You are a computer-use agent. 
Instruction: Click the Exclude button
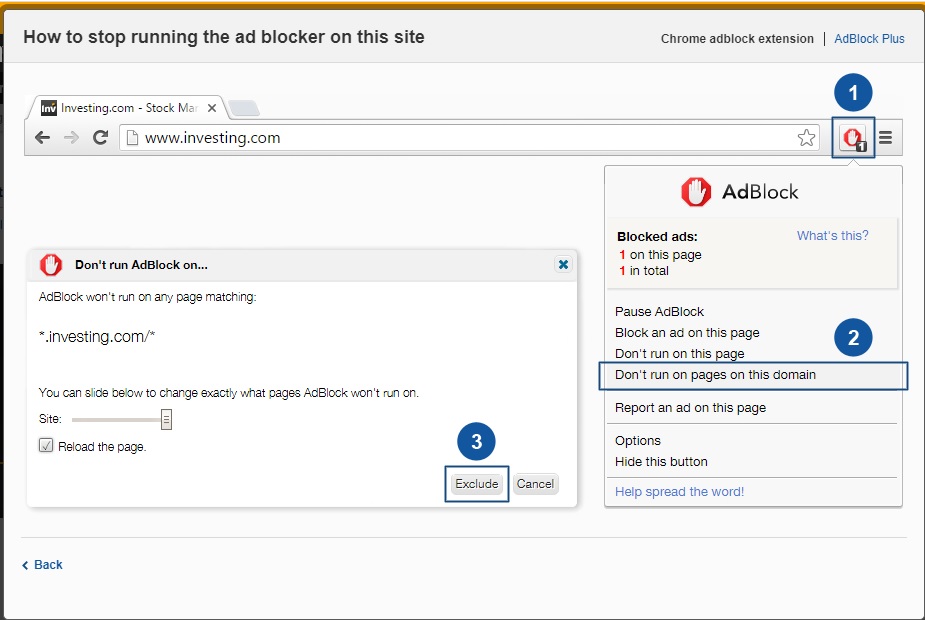pyautogui.click(x=477, y=484)
